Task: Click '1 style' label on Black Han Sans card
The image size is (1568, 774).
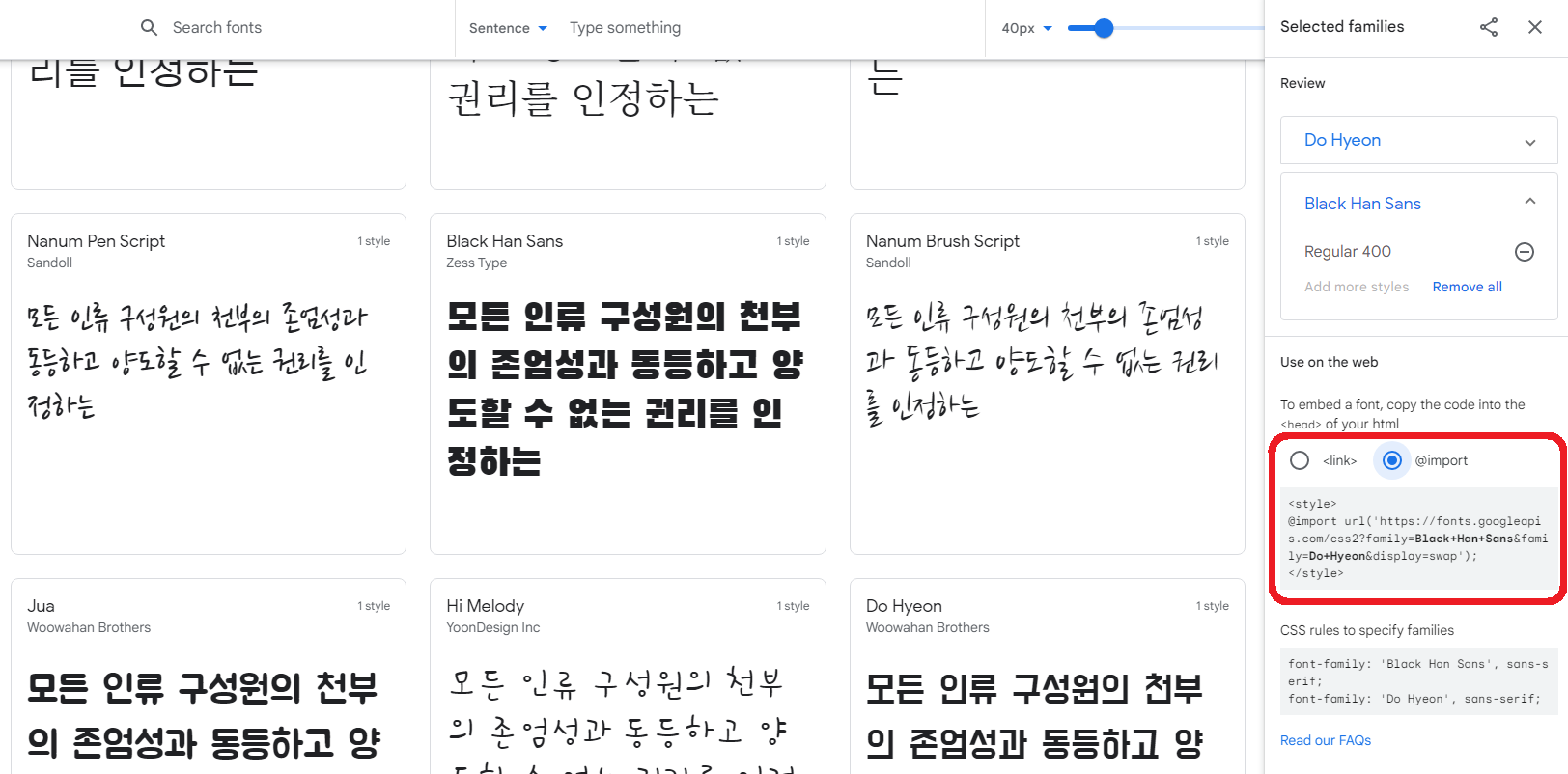Action: click(x=793, y=241)
